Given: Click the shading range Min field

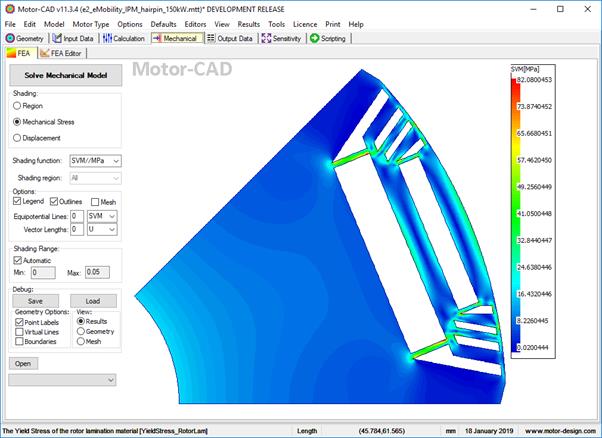Looking at the screenshot, I should [x=43, y=273].
